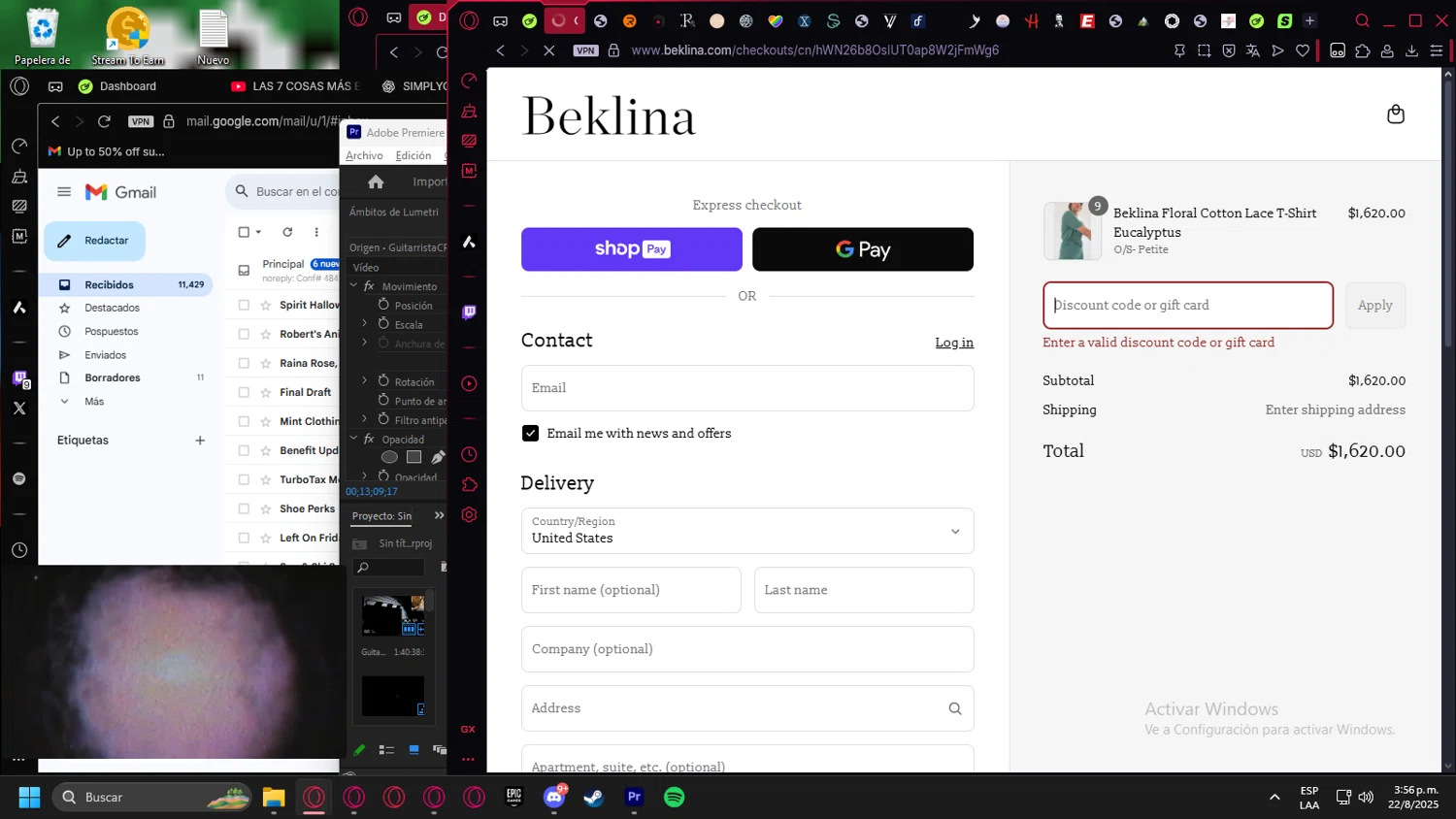
Task: Open the Opera GX menu logo in the front window
Action: 470,20
